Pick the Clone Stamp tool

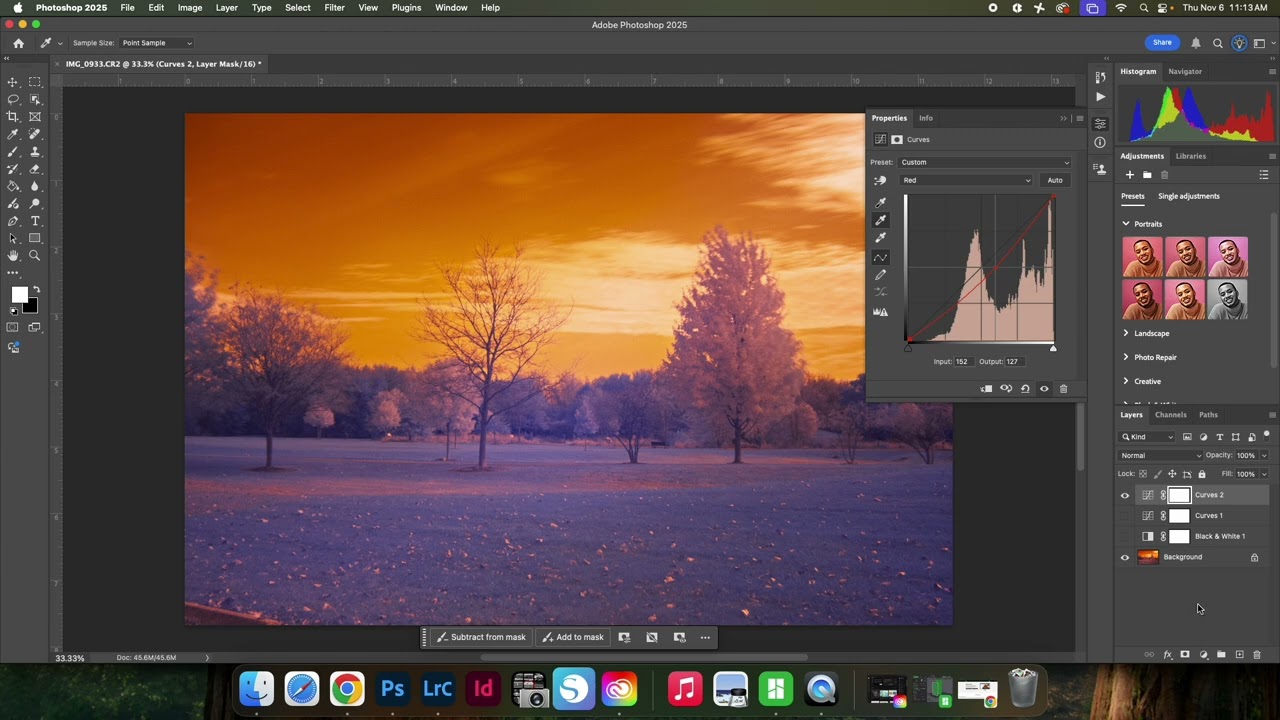tap(35, 152)
